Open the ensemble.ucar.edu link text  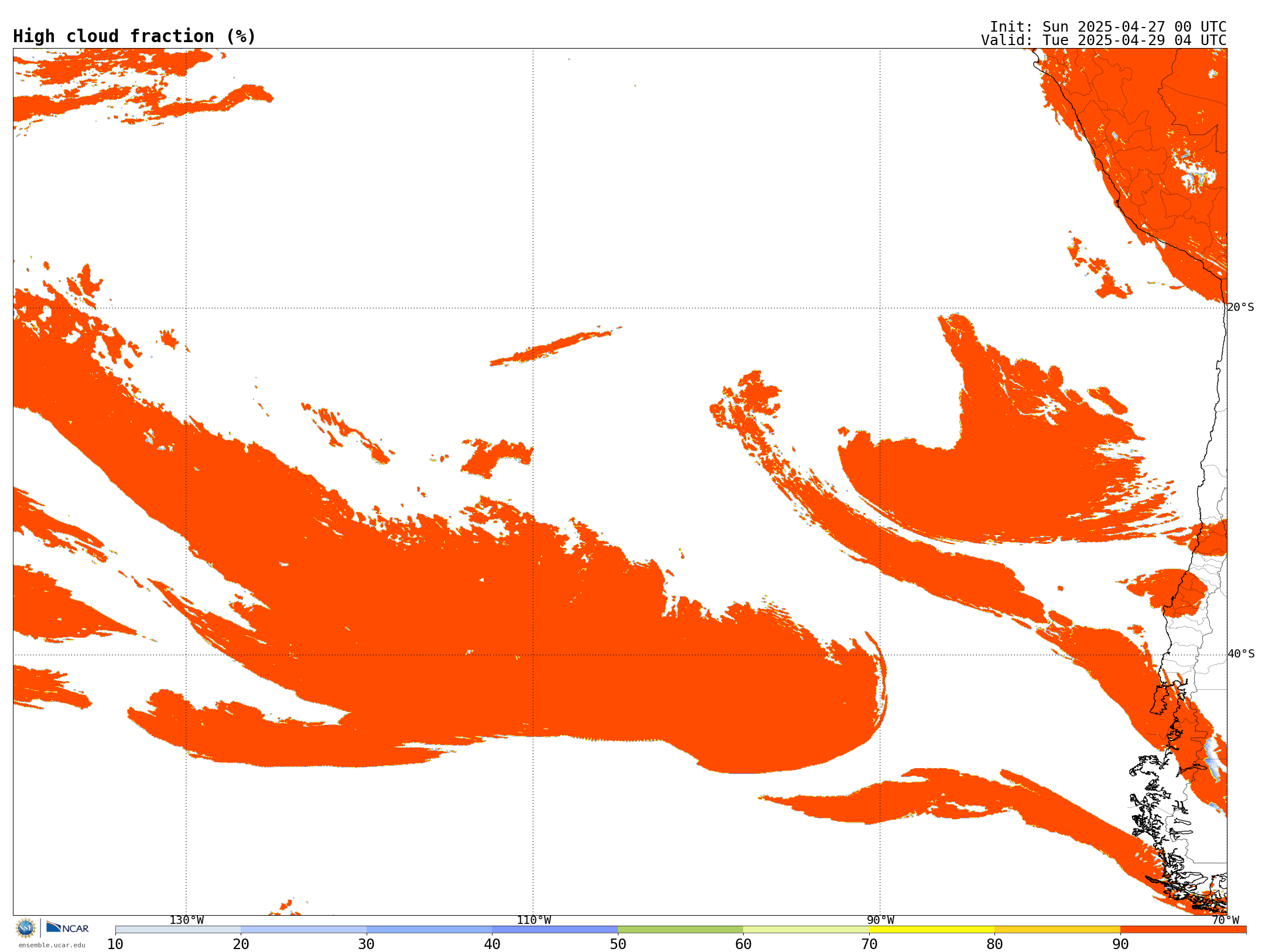tap(52, 945)
